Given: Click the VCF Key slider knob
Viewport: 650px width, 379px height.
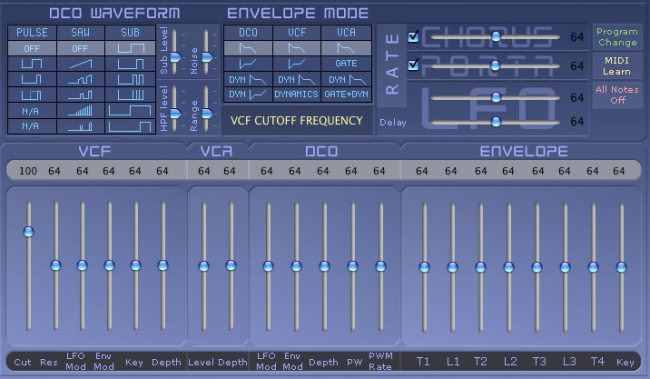Looking at the screenshot, I should (x=136, y=265).
